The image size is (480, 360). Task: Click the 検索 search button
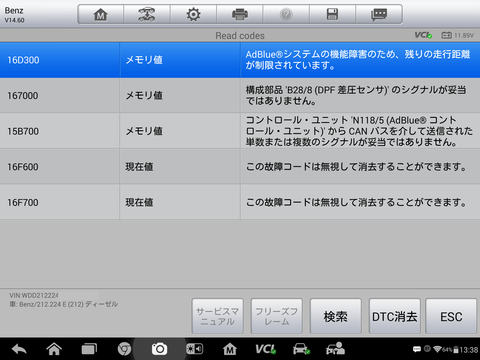336,316
